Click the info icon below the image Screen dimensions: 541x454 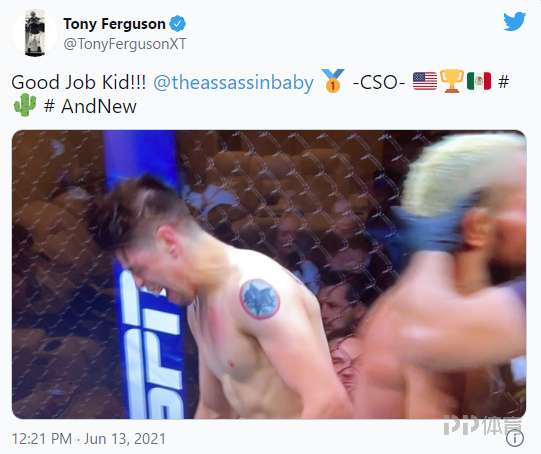click(515, 439)
